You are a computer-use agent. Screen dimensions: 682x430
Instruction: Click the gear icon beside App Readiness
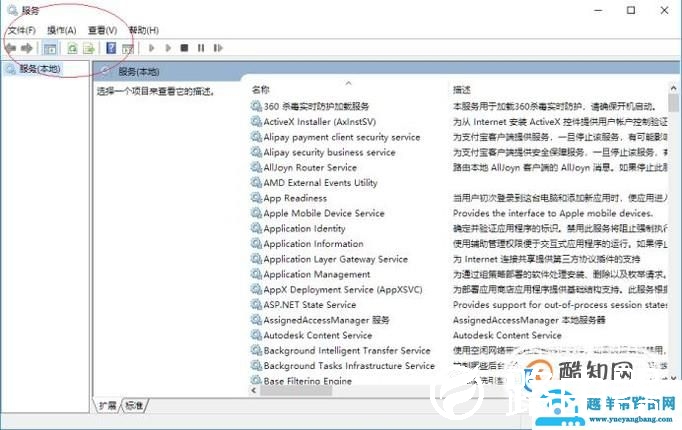pyautogui.click(x=256, y=197)
